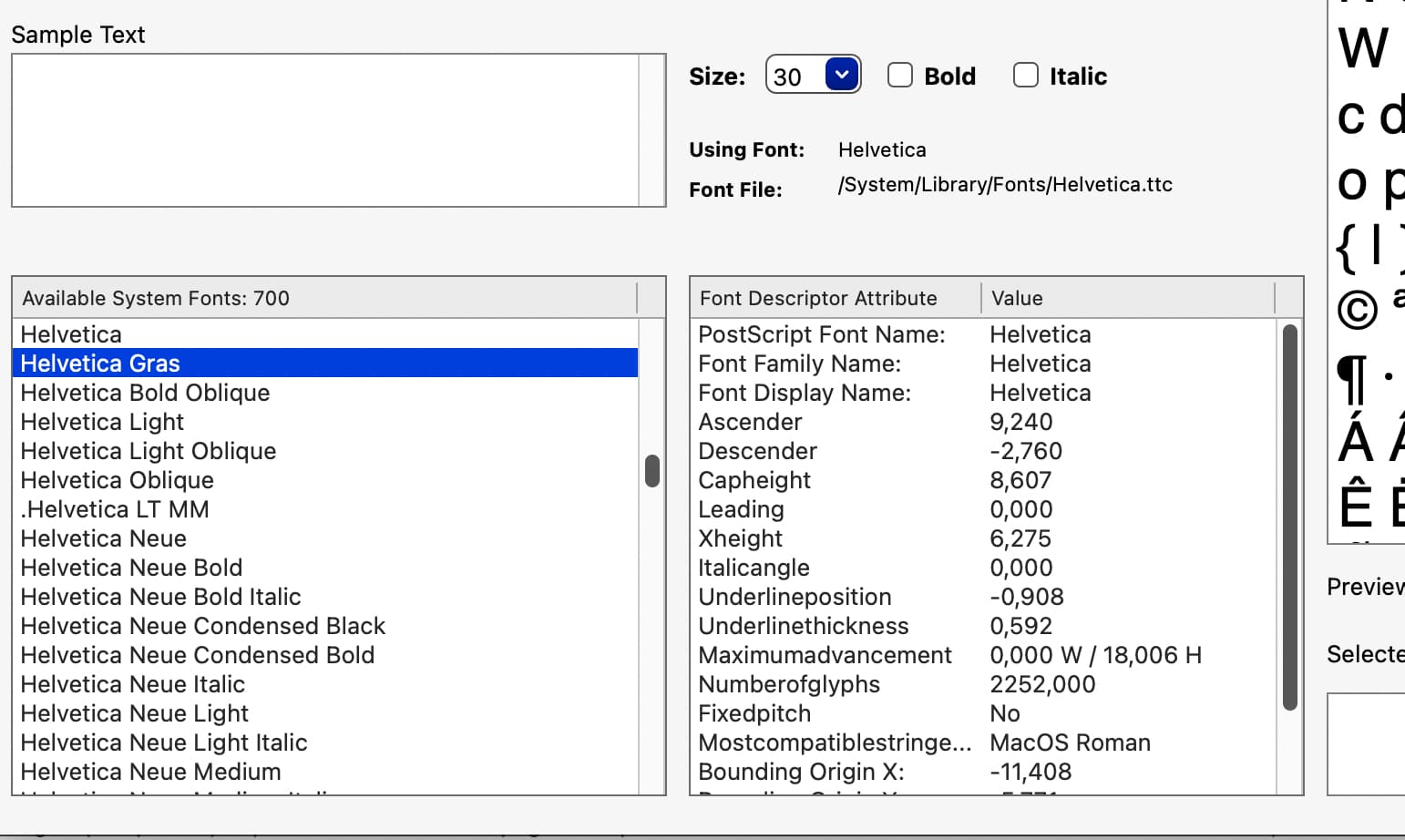The image size is (1405, 840).
Task: Select Helvetica Gras font row
Action: (325, 364)
